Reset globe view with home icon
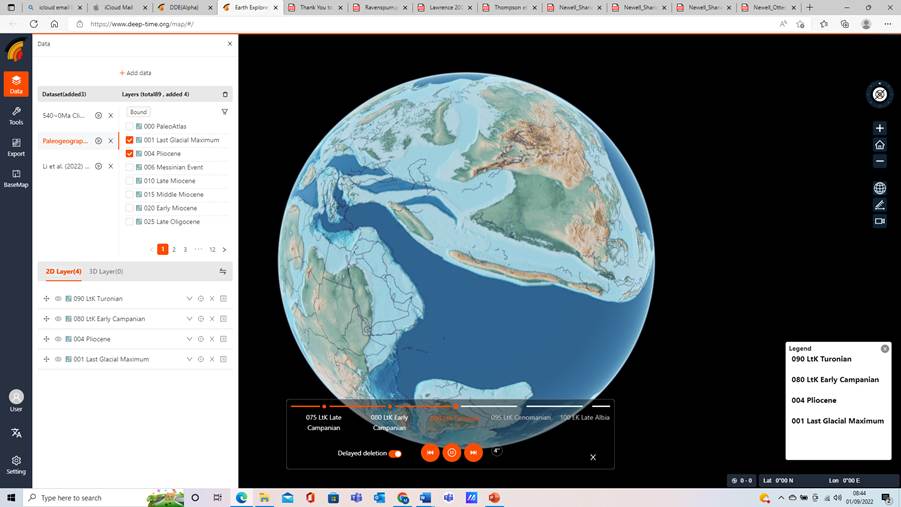The width and height of the screenshot is (901, 507). click(x=879, y=144)
